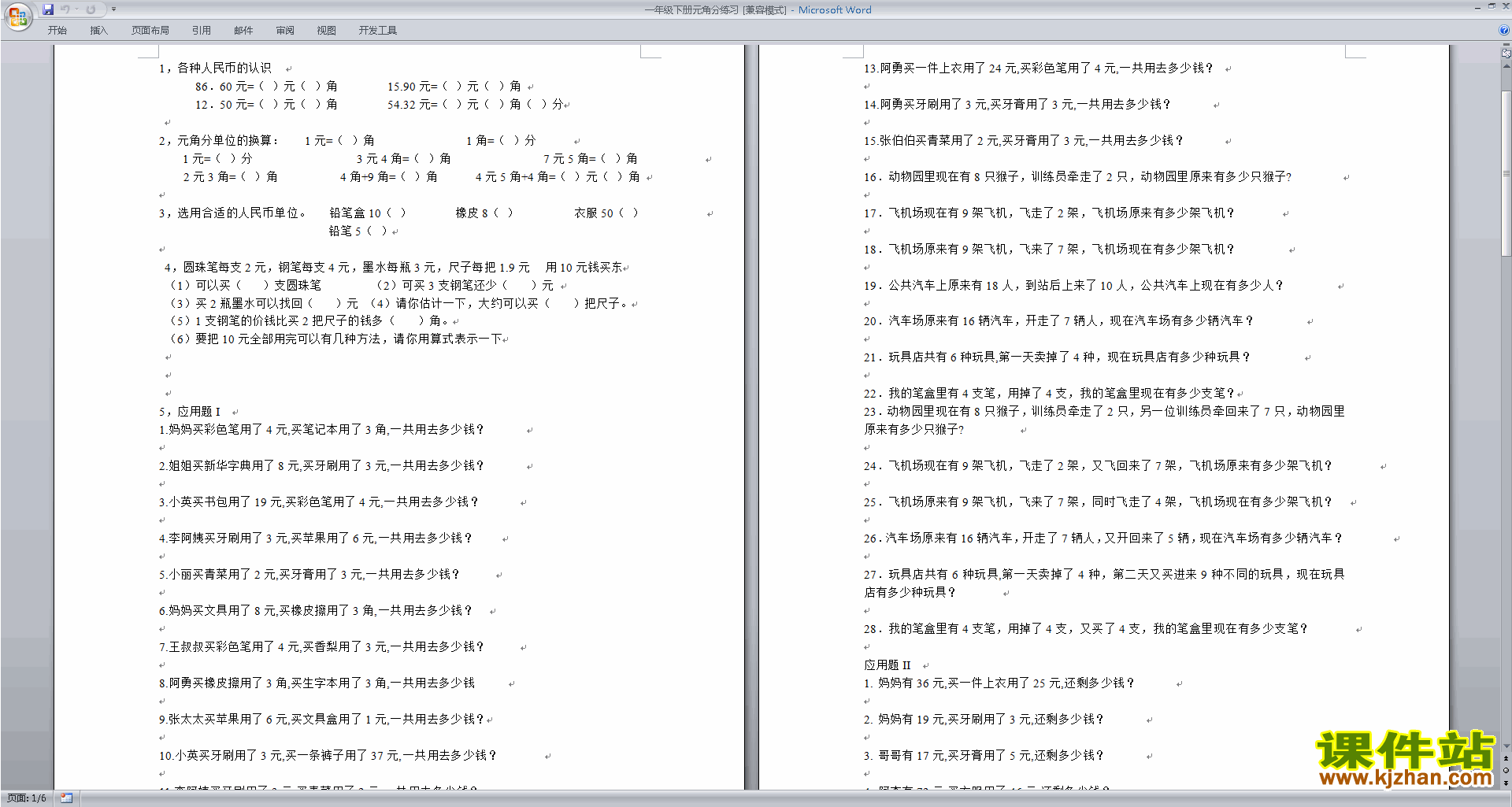Click question 7.王叔叔买彩色笔用了 4 元

pos(321,647)
